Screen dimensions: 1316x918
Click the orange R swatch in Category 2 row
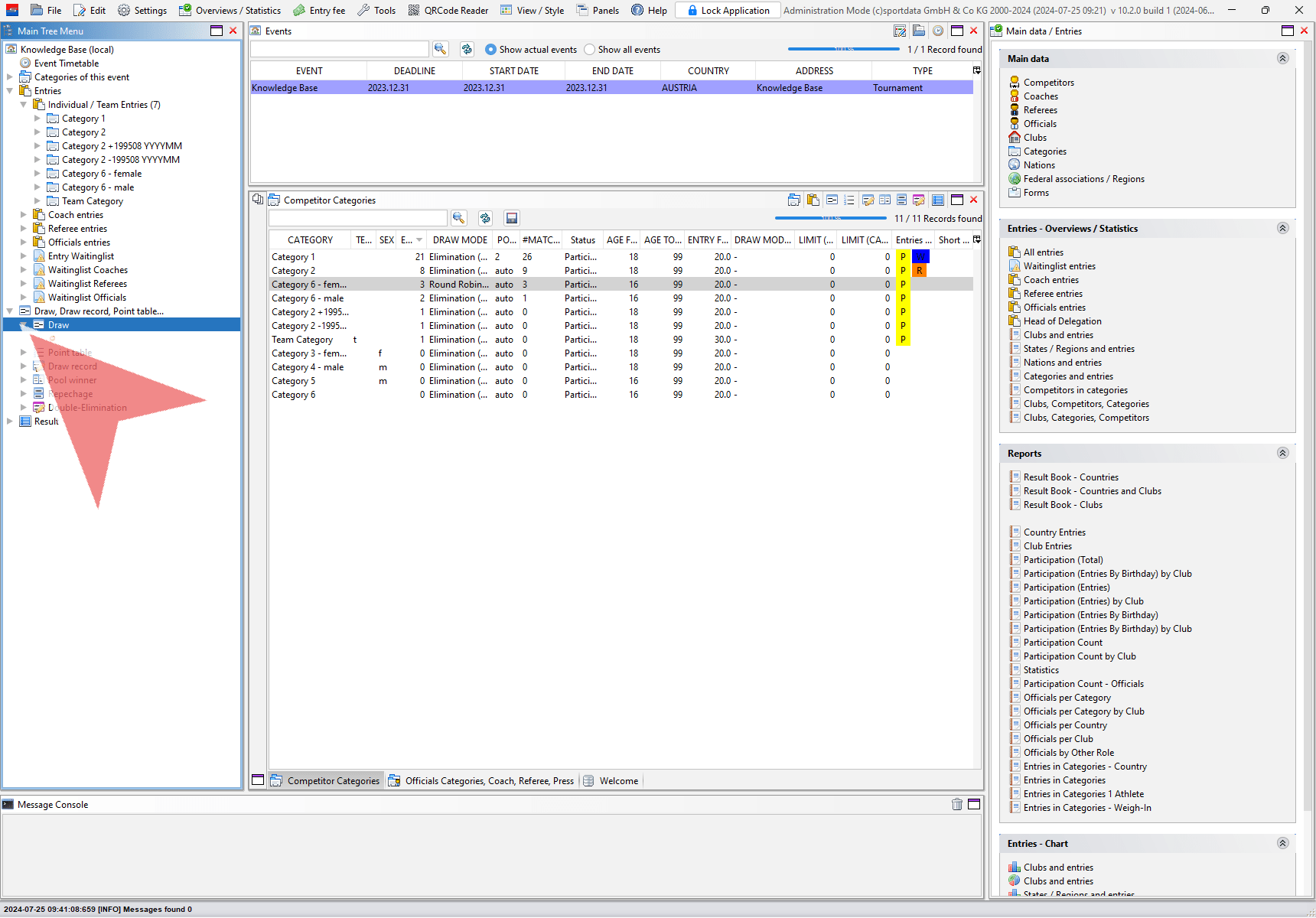[920, 271]
